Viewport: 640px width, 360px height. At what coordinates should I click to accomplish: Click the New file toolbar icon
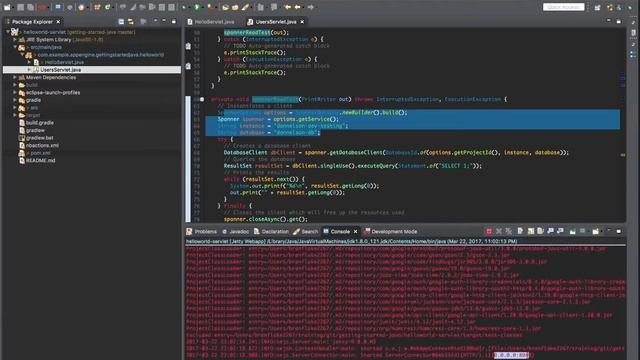click(x=7, y=7)
